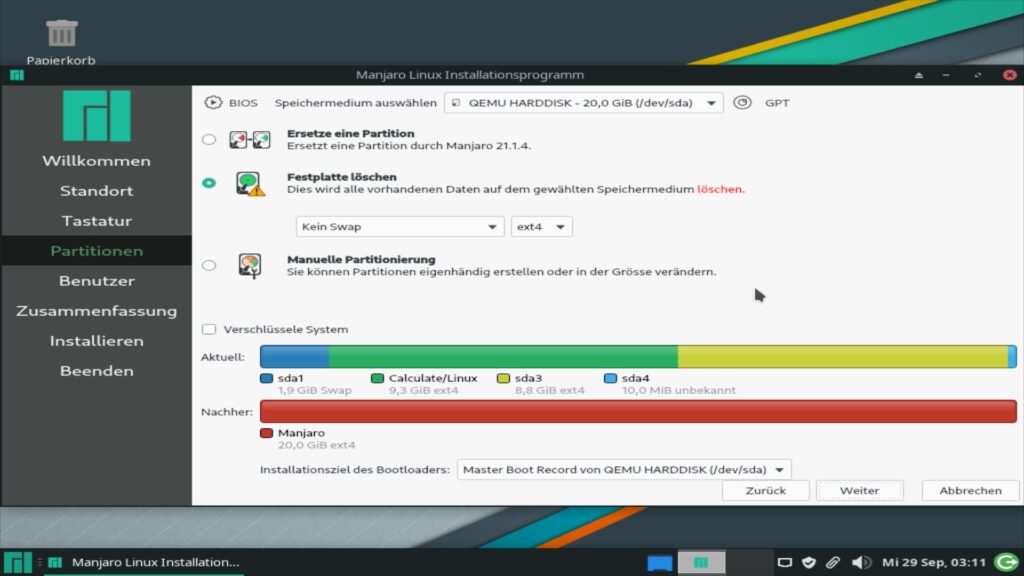
Task: Click the sda1 blue segment in Aktuell bar
Action: pyautogui.click(x=295, y=357)
